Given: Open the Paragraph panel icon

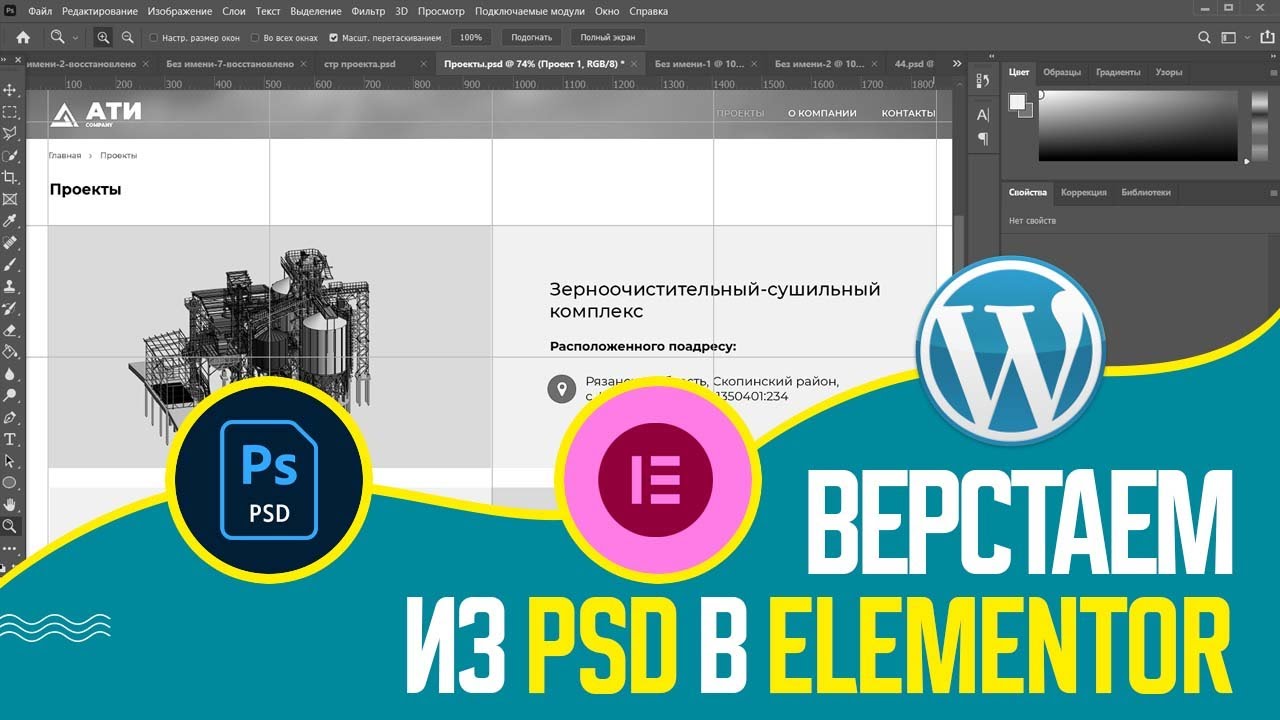Looking at the screenshot, I should point(983,138).
